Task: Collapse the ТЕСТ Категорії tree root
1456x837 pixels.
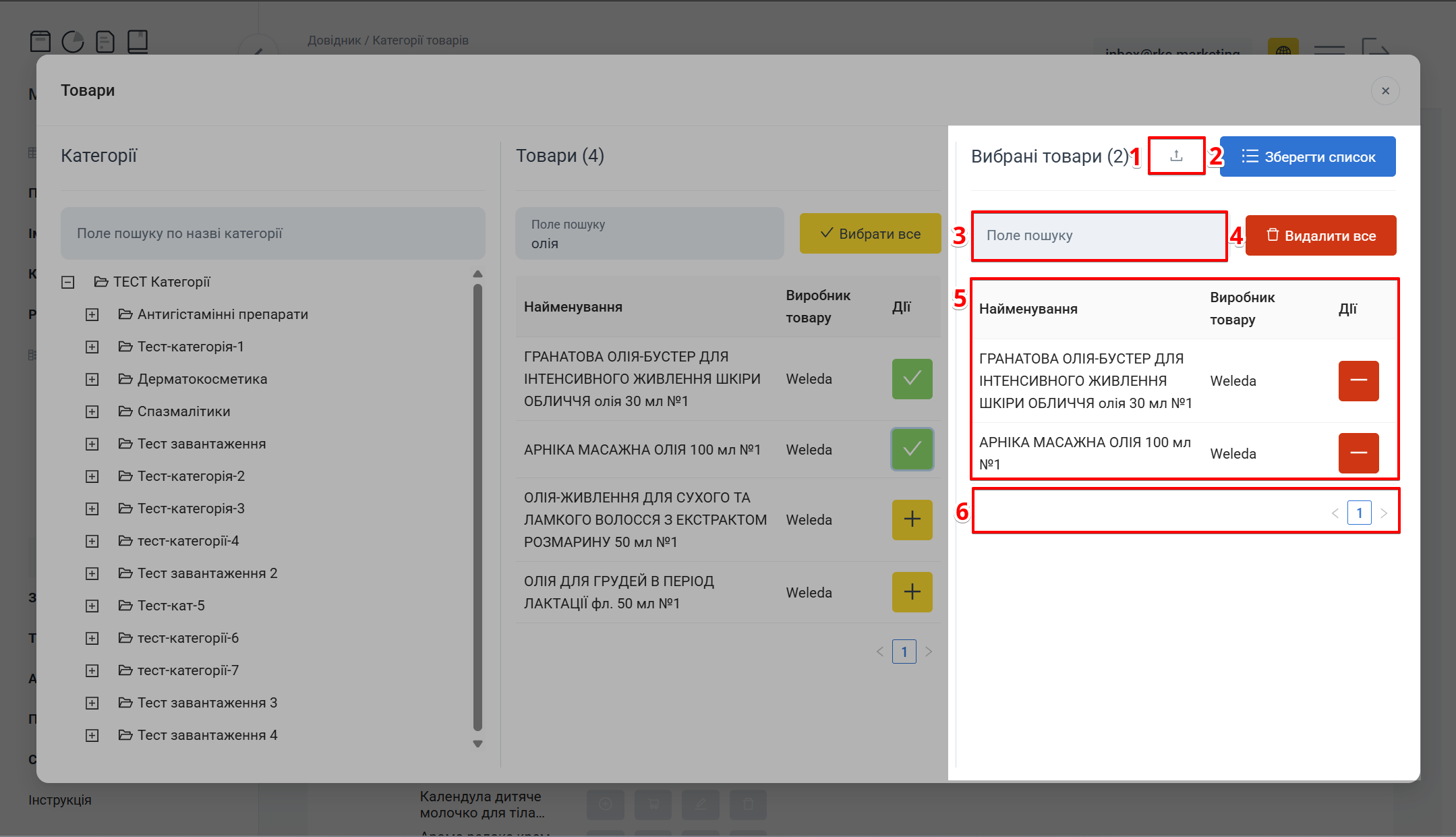Action: [x=68, y=282]
